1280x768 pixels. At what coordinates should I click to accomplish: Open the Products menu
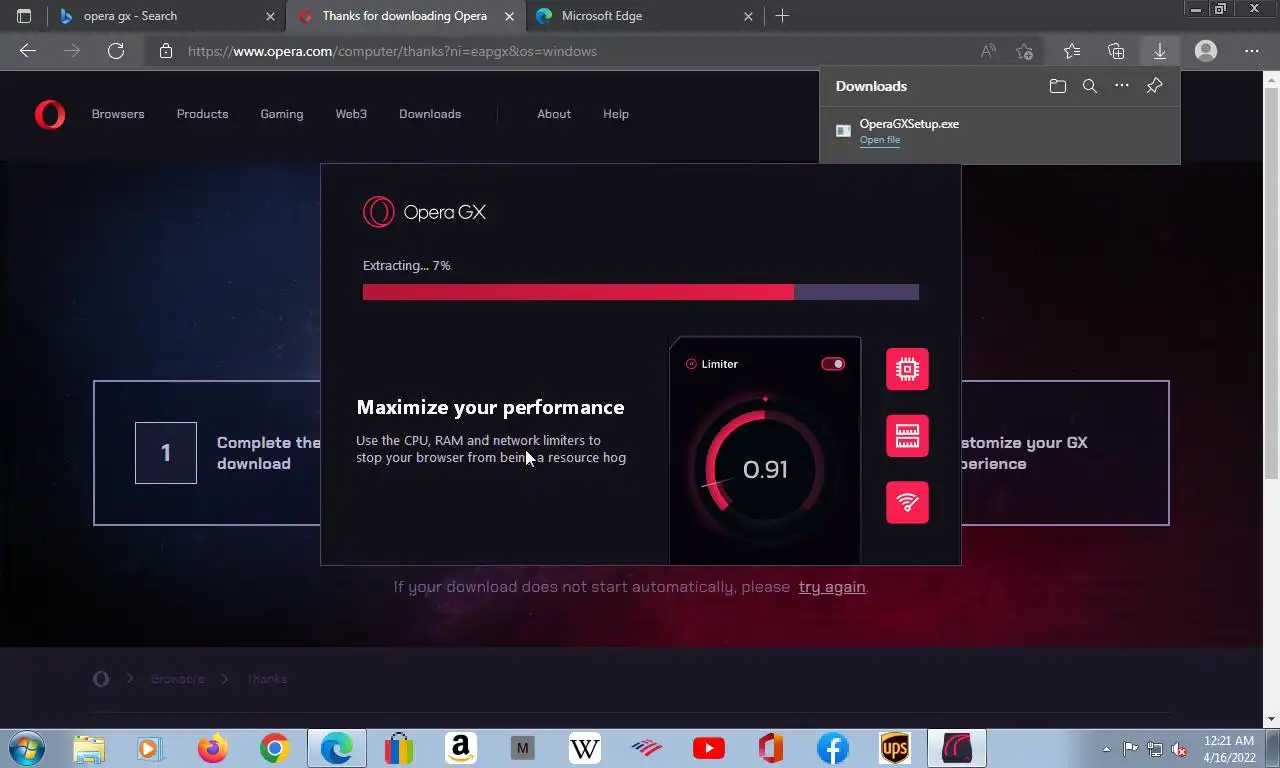pos(202,114)
